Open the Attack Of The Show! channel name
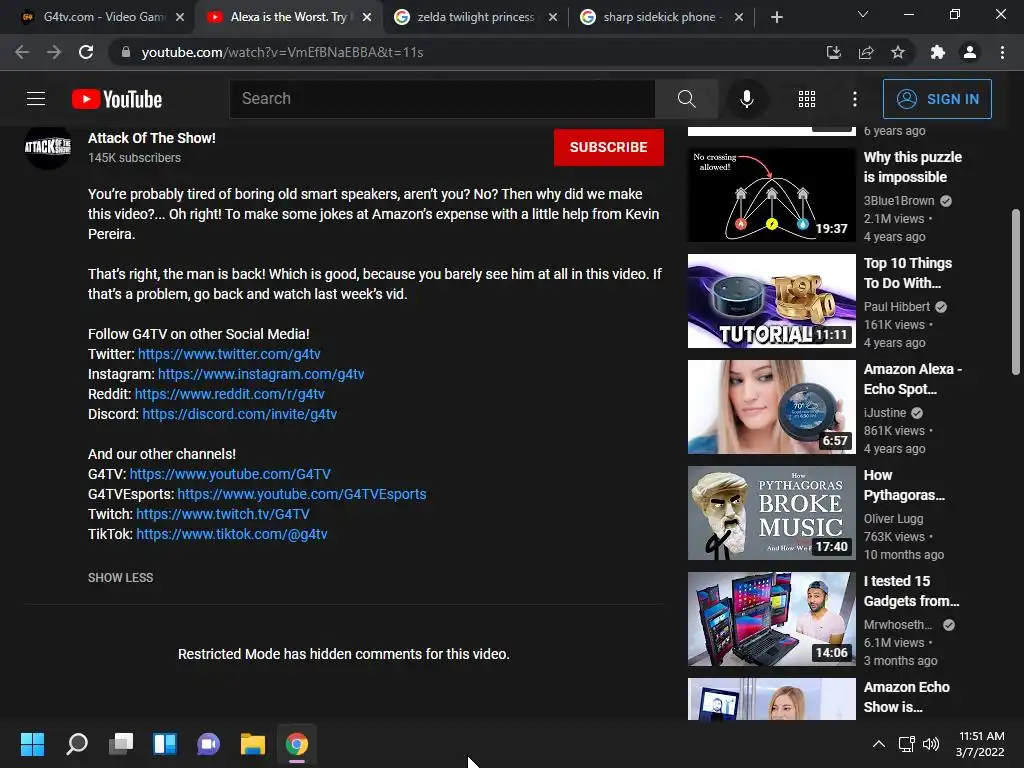This screenshot has height=768, width=1024. 152,138
